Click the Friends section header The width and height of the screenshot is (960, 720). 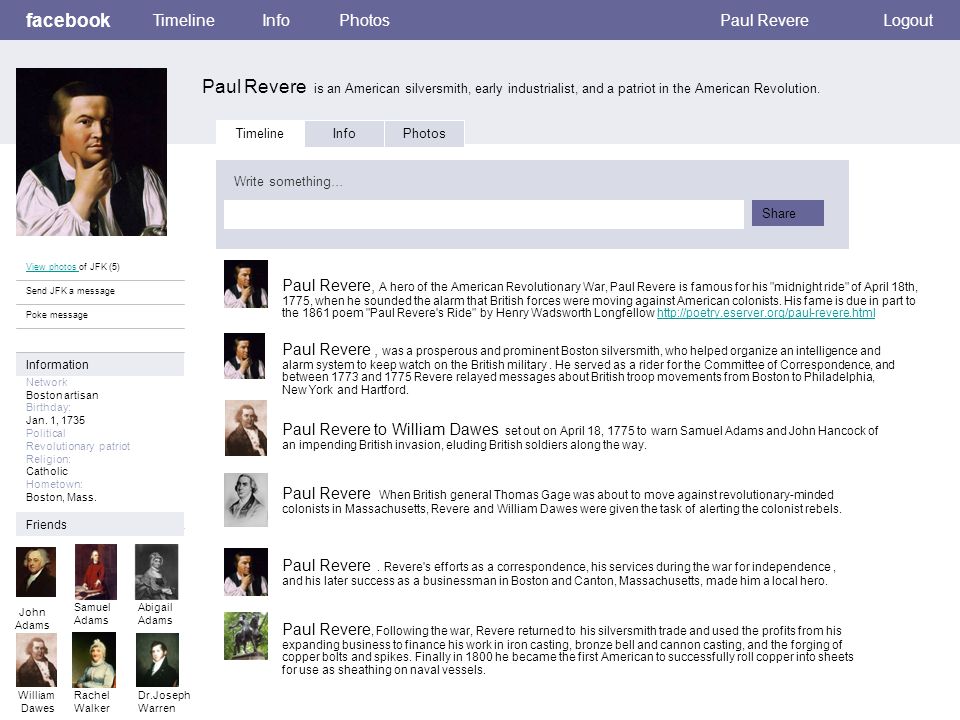click(100, 525)
